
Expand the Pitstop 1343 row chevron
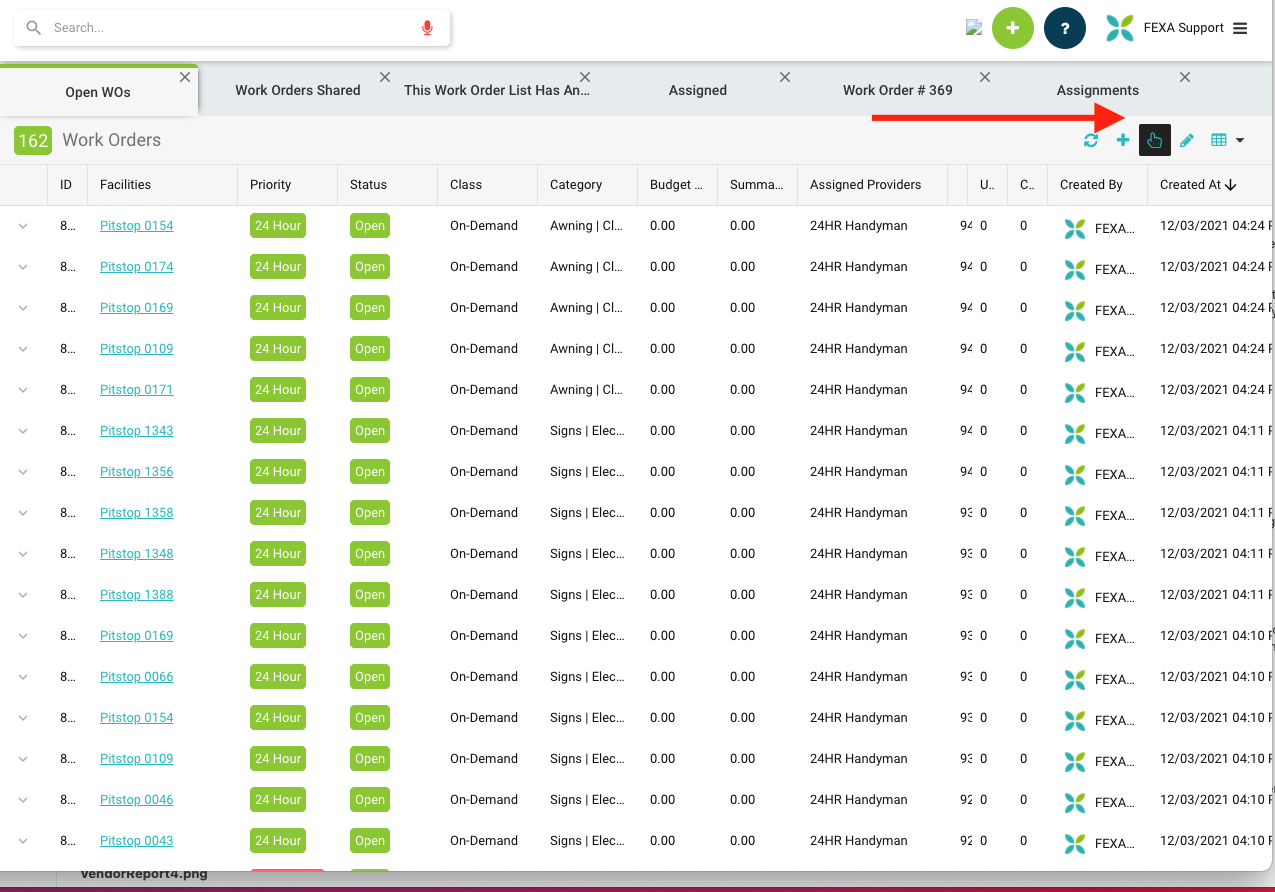point(22,431)
